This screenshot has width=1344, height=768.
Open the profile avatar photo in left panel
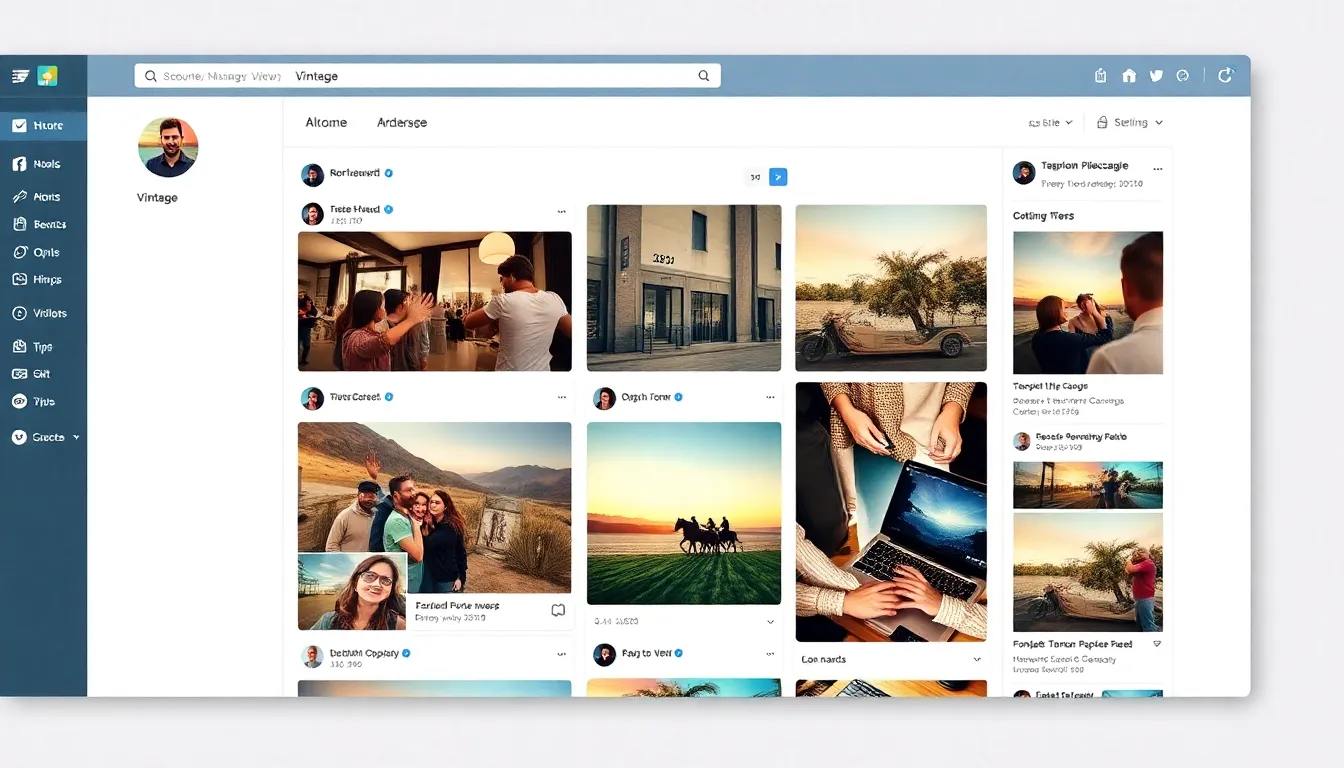pyautogui.click(x=168, y=147)
